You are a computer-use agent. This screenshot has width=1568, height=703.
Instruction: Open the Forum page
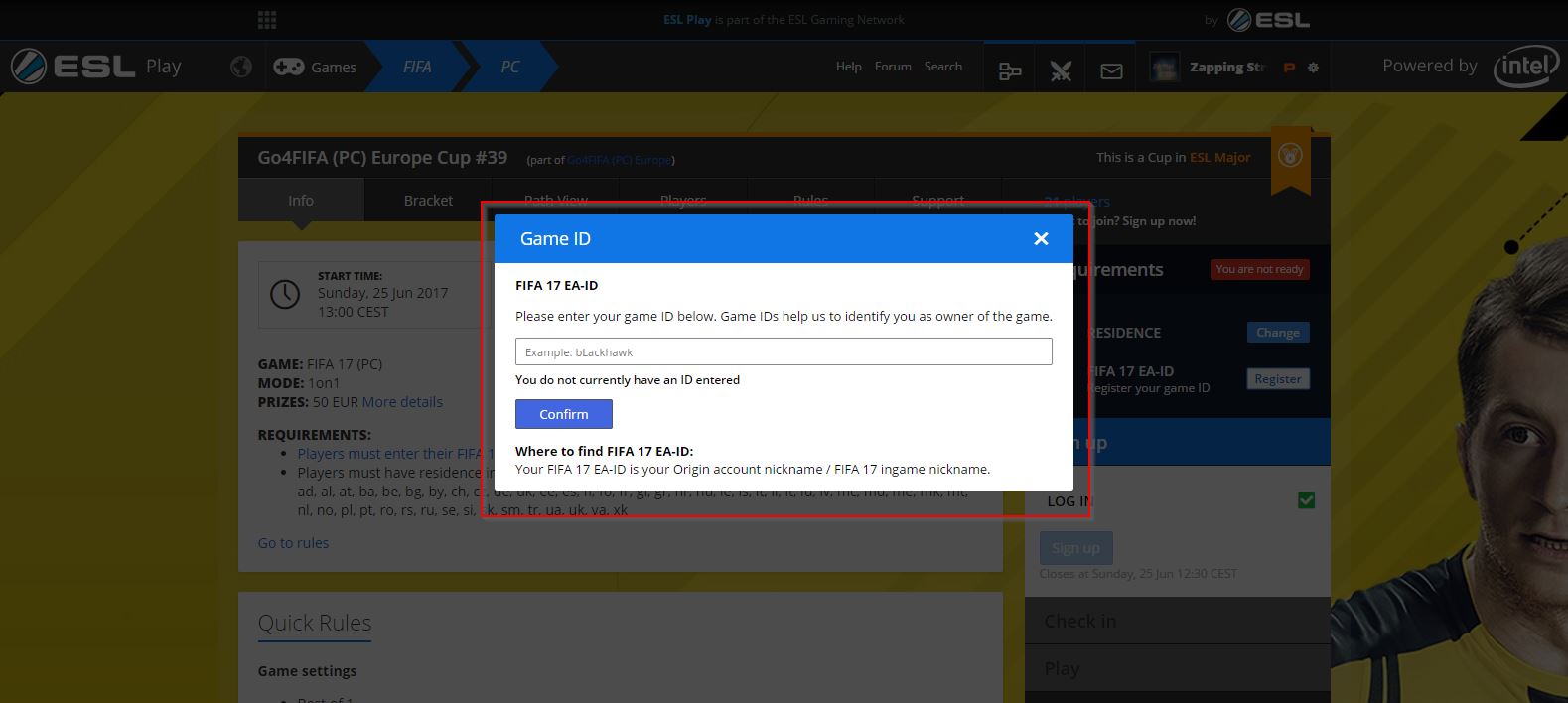click(893, 67)
